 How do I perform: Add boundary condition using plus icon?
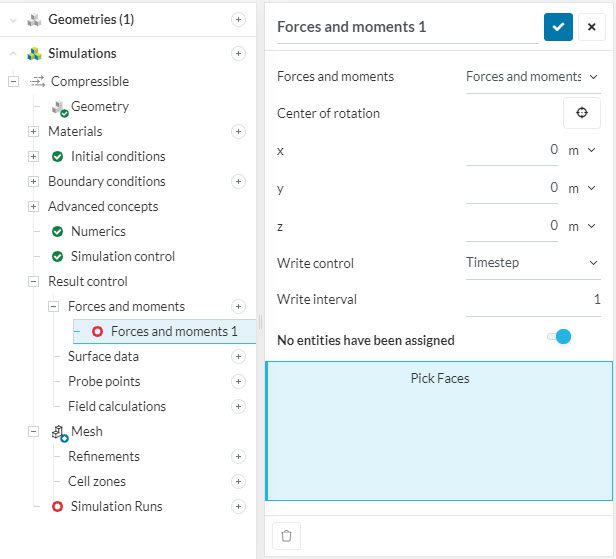[238, 181]
